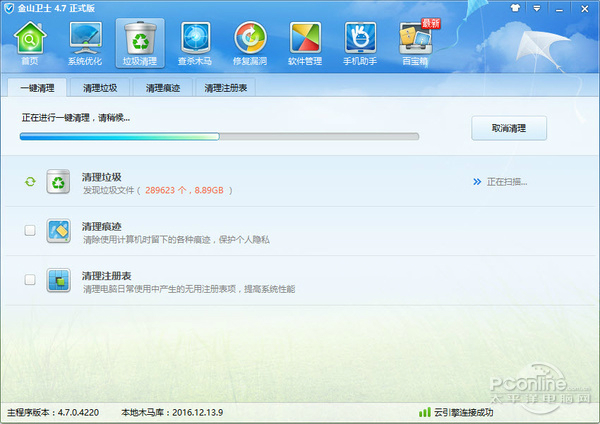
Task: Click the 清理痕迹 row title
Action: pos(101,226)
